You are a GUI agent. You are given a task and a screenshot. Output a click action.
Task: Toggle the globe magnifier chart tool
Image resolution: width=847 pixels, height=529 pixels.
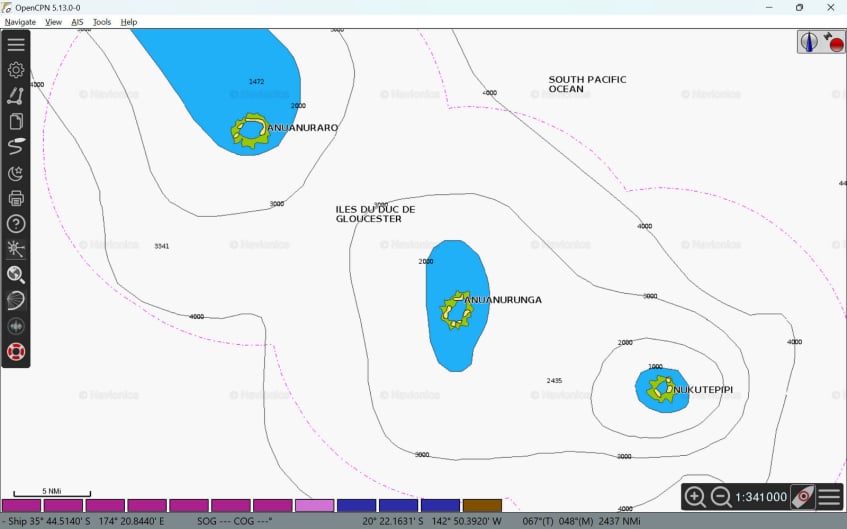[16, 275]
